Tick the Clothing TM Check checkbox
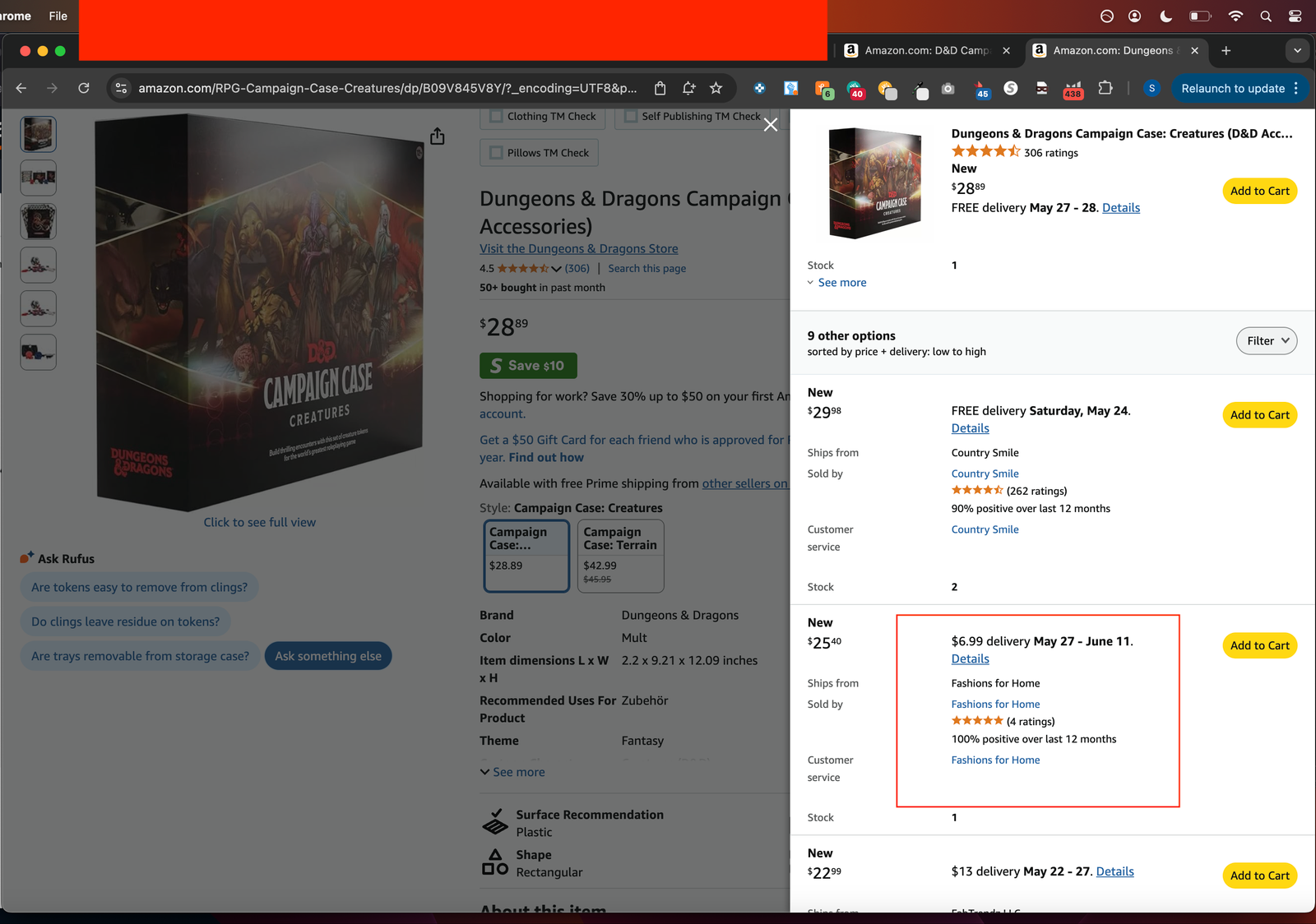Screen dimensions: 1316x924 496,117
